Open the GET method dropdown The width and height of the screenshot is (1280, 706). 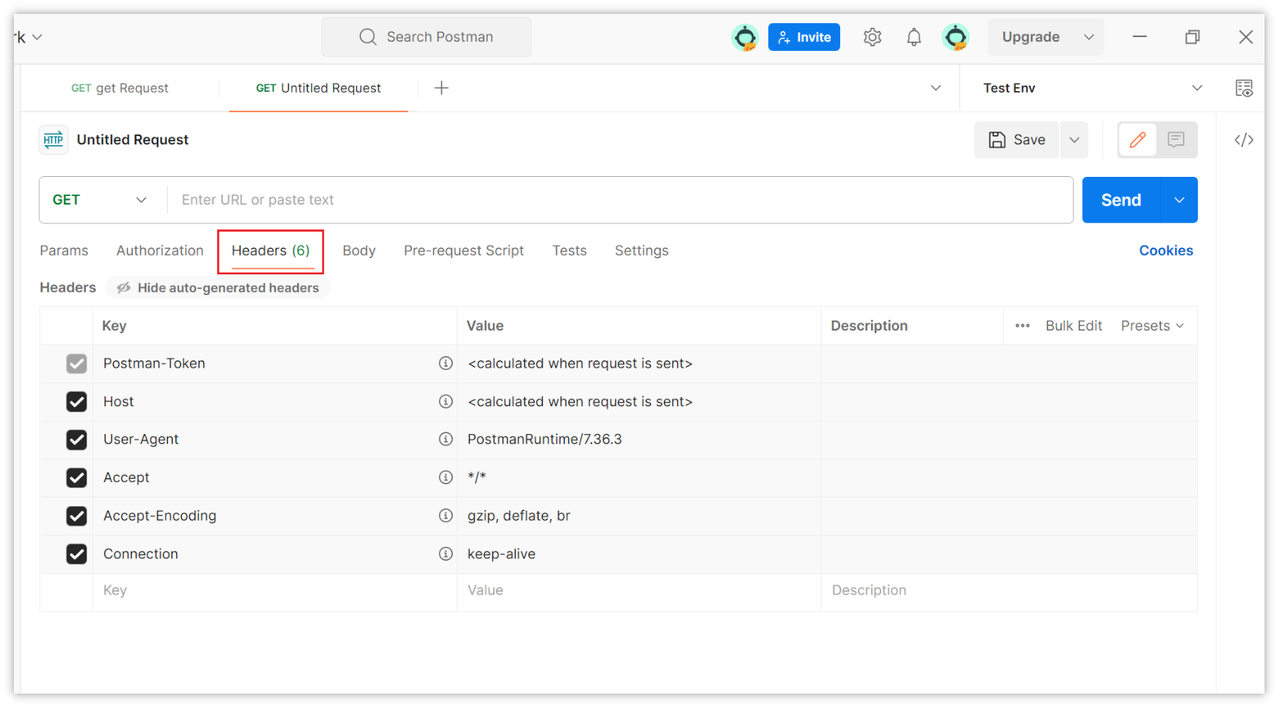tap(98, 200)
